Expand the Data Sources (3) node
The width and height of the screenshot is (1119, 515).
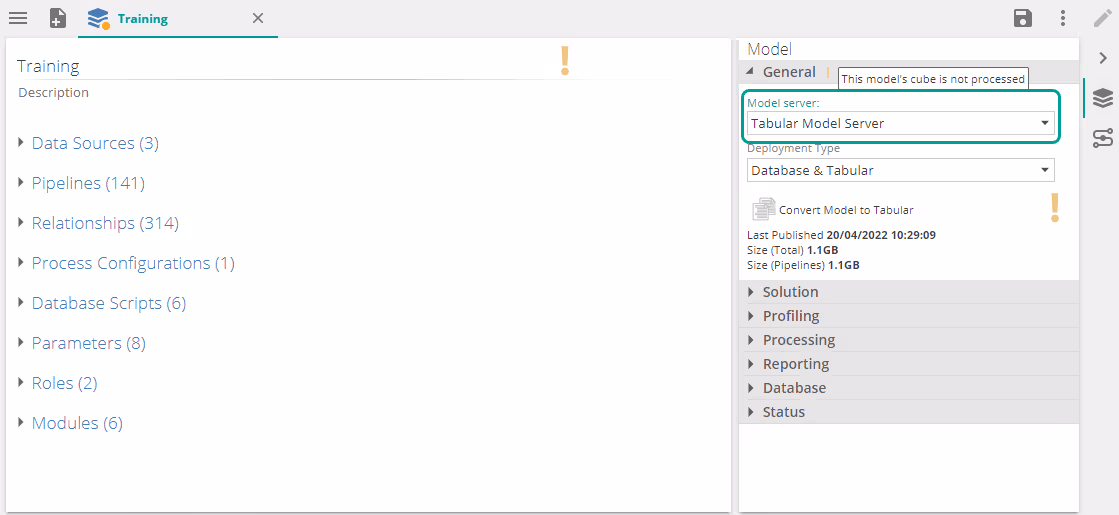click(22, 143)
